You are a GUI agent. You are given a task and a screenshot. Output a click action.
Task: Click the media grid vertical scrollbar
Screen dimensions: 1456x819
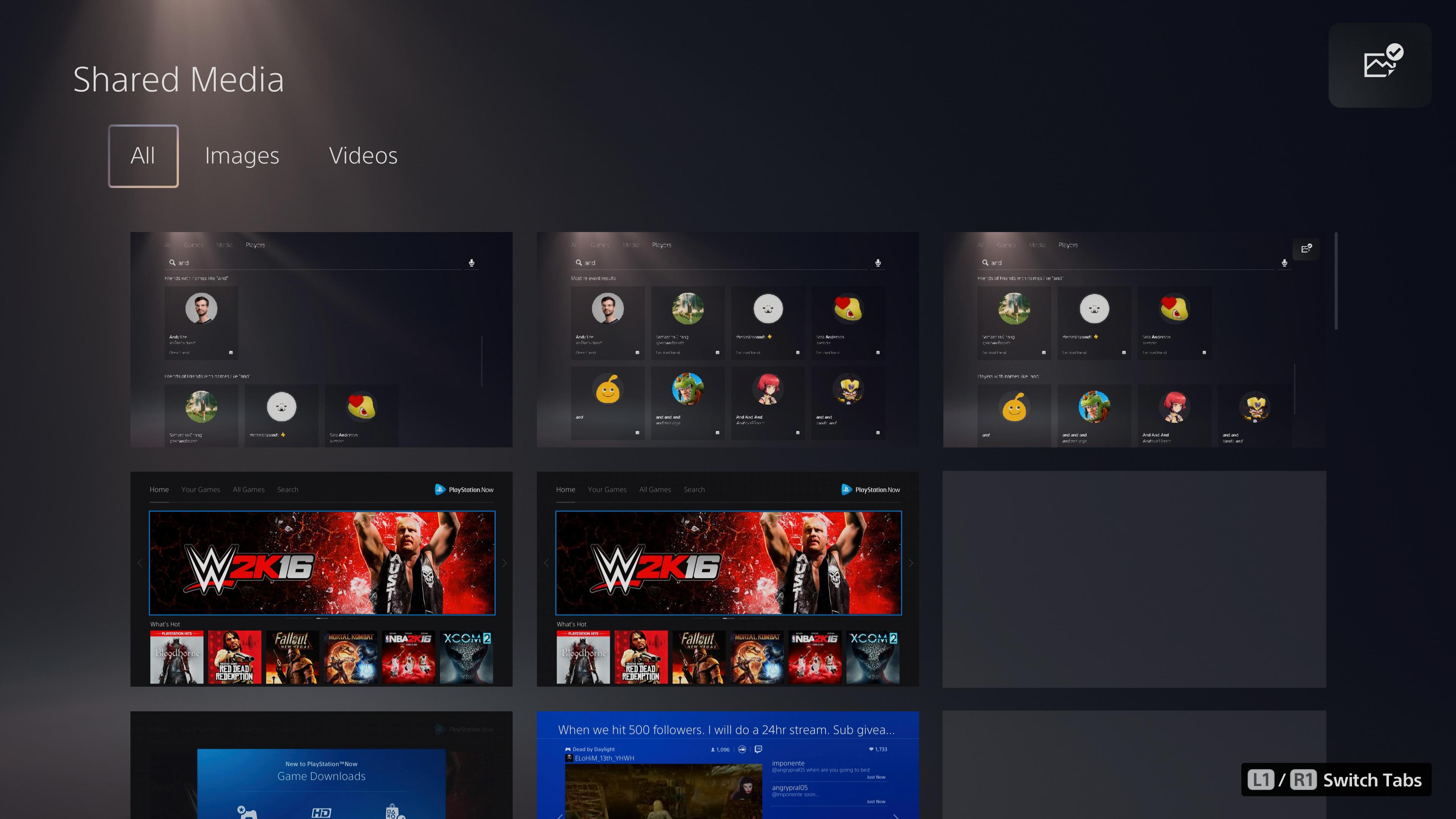pos(1336,281)
